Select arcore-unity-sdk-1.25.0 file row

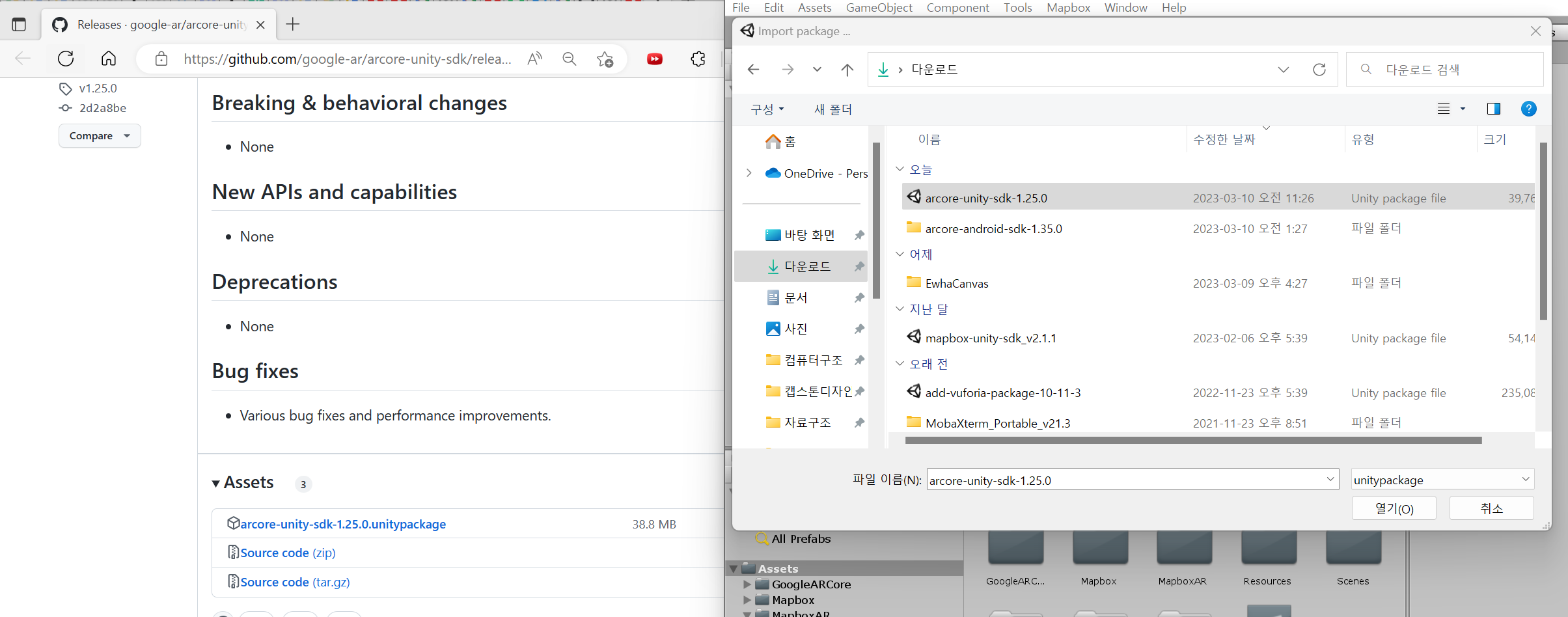1218,197
